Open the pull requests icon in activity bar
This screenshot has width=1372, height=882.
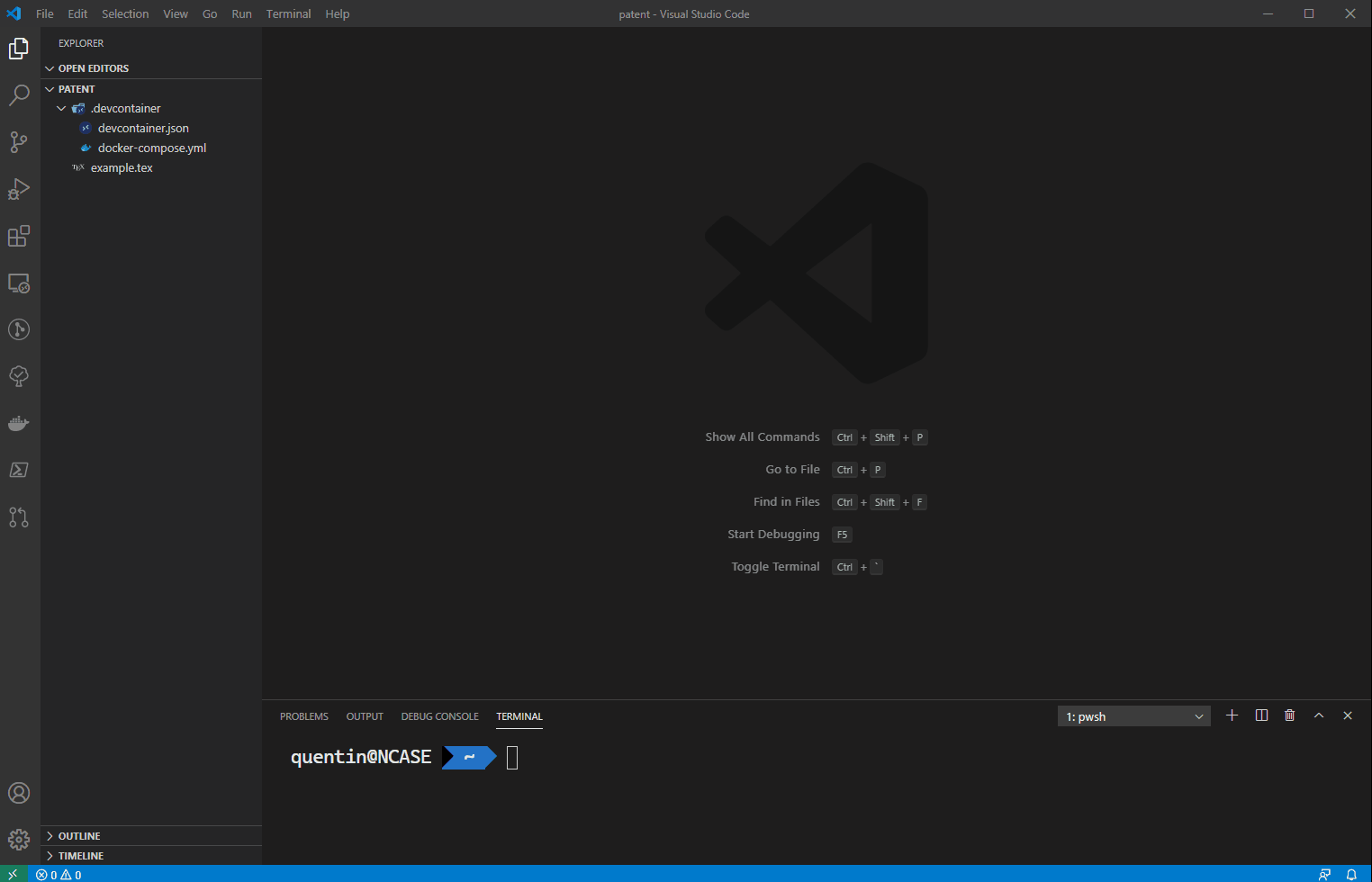tap(19, 517)
